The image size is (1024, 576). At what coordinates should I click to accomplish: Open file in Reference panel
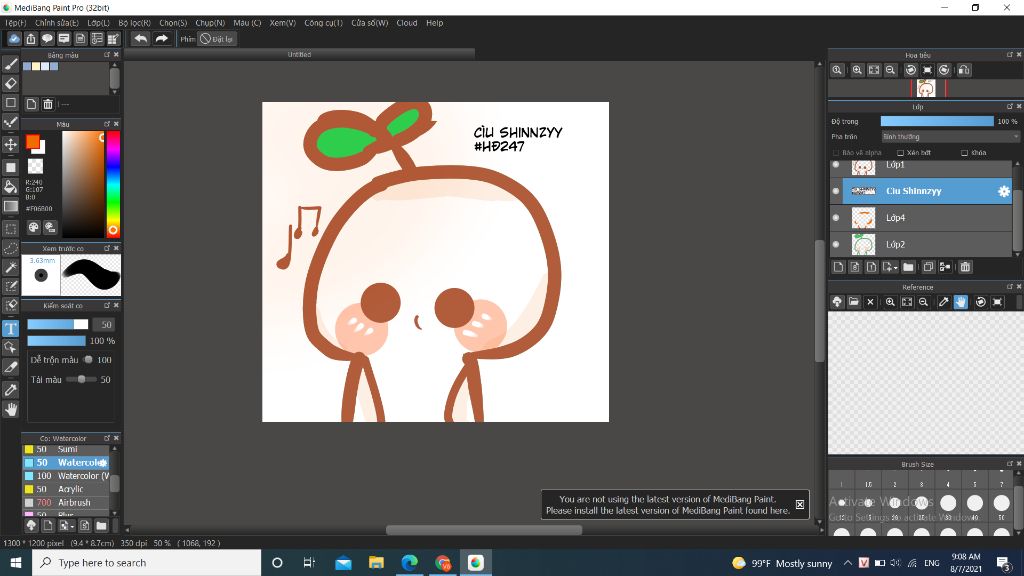(x=854, y=302)
